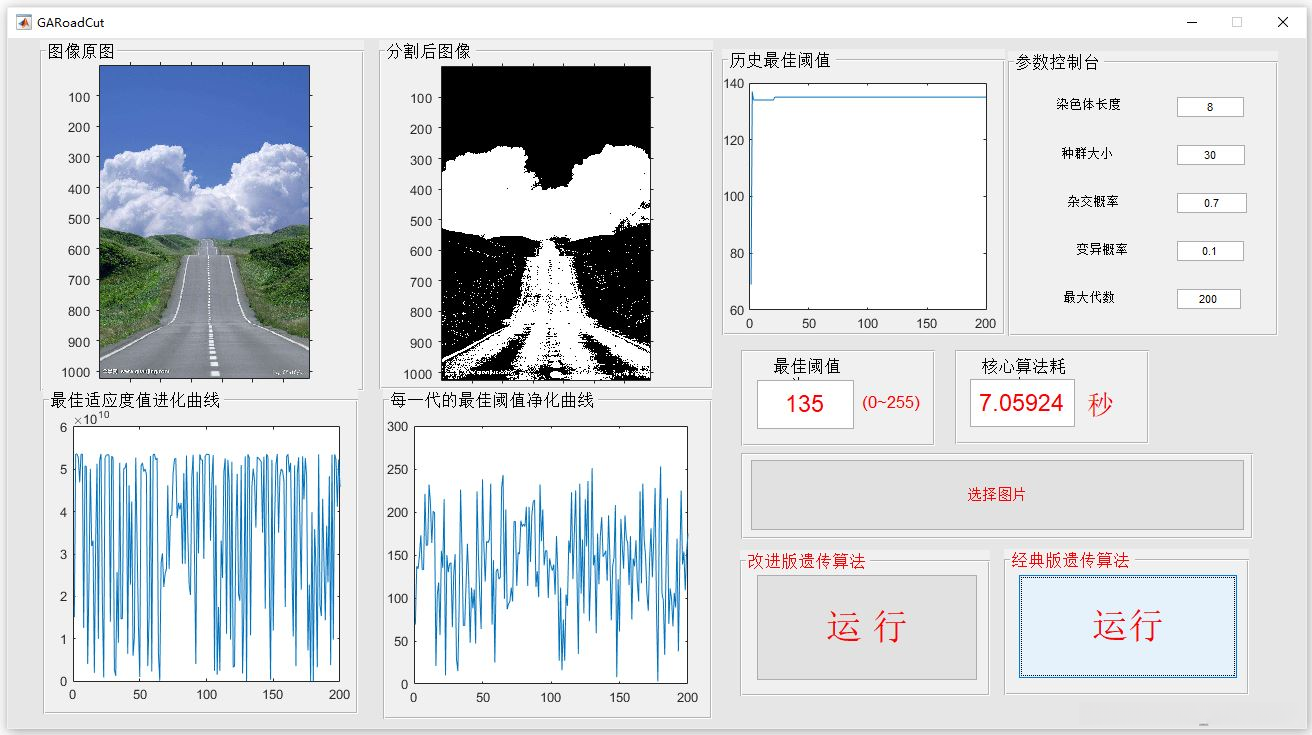This screenshot has width=1312, height=735.
Task: Click the segmented binary road image
Action: tap(545, 222)
